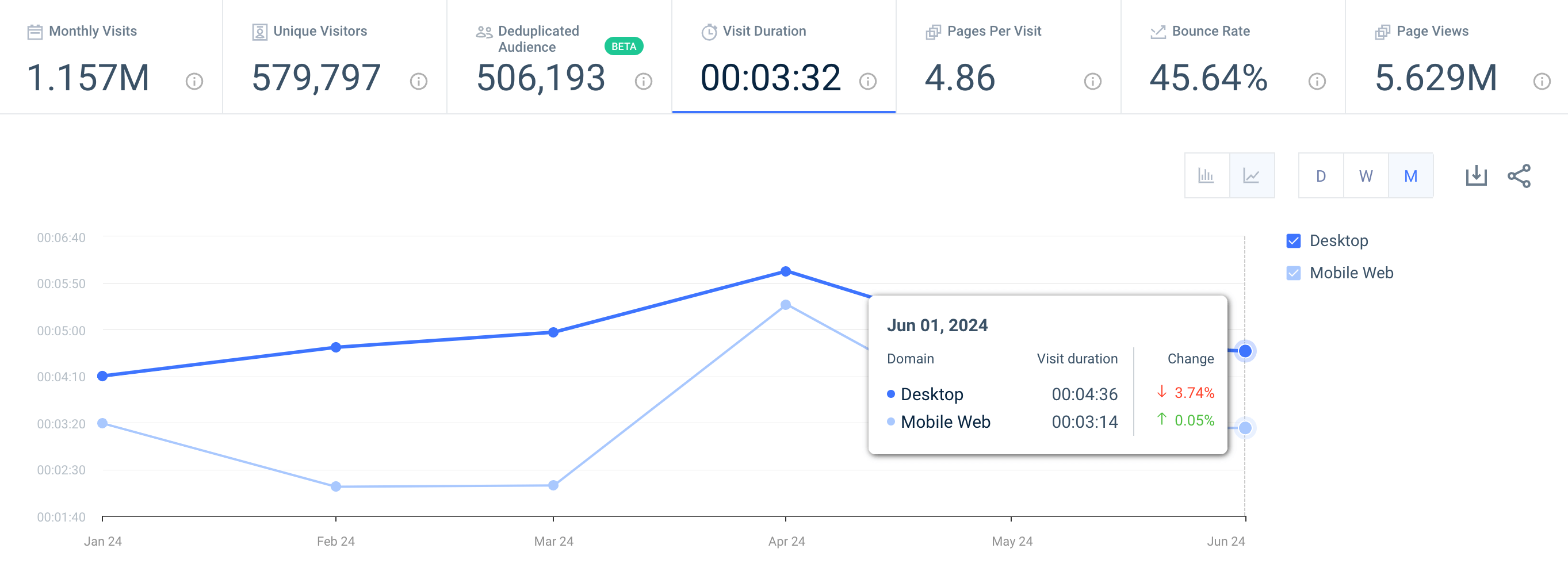Open info icon for Pages Per Visit
1568x575 pixels.
1093,81
